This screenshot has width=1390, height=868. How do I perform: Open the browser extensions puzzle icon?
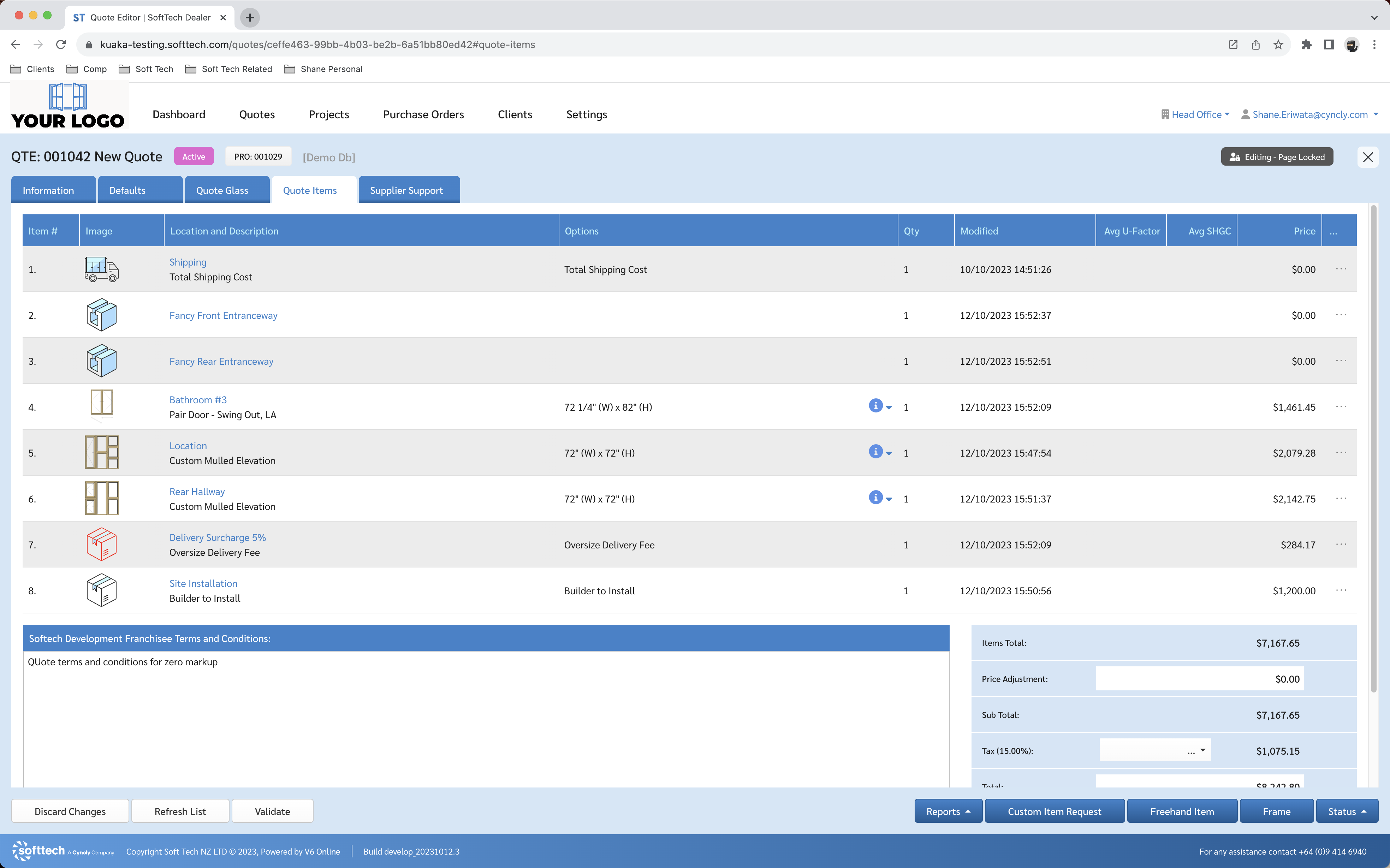click(1306, 45)
